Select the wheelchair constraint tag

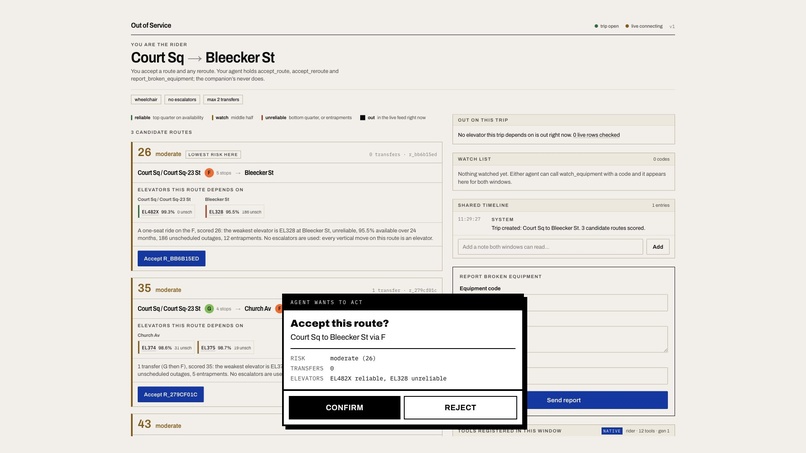click(146, 99)
